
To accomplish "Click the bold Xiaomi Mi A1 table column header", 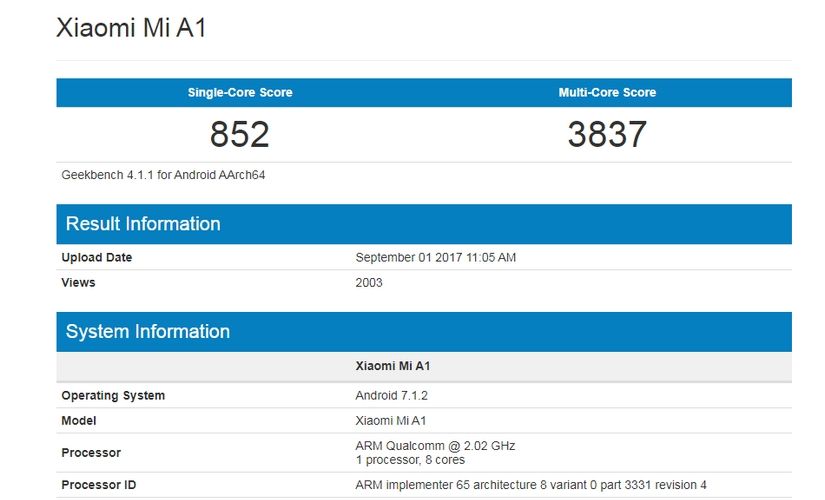I will tap(393, 366).
